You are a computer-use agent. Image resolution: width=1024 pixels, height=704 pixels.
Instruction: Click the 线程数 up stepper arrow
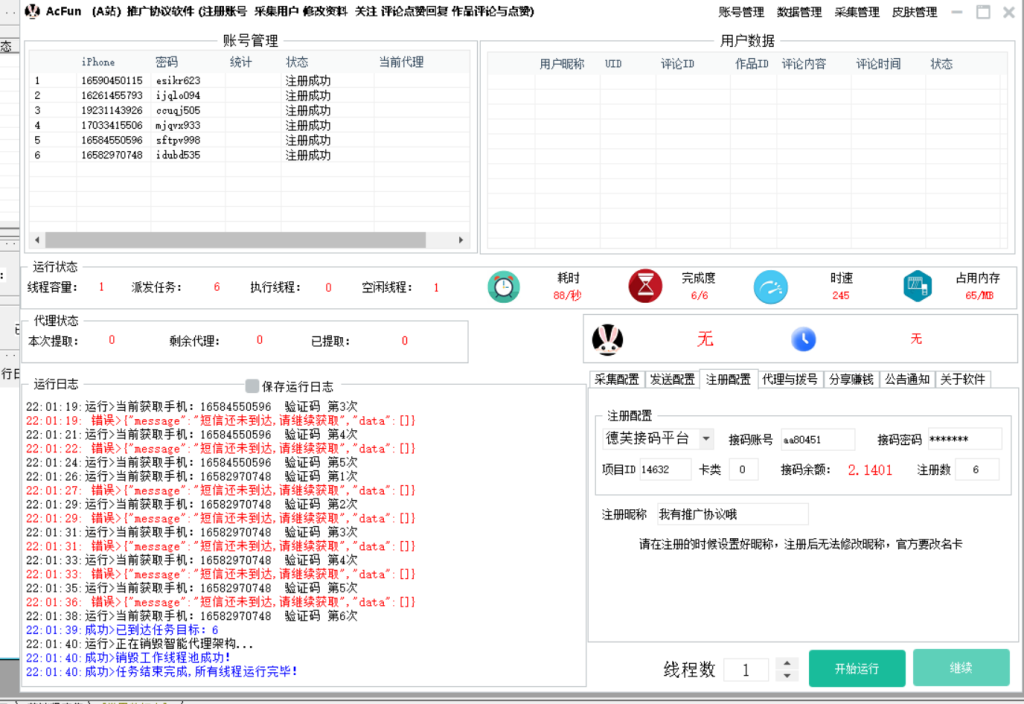(x=787, y=662)
